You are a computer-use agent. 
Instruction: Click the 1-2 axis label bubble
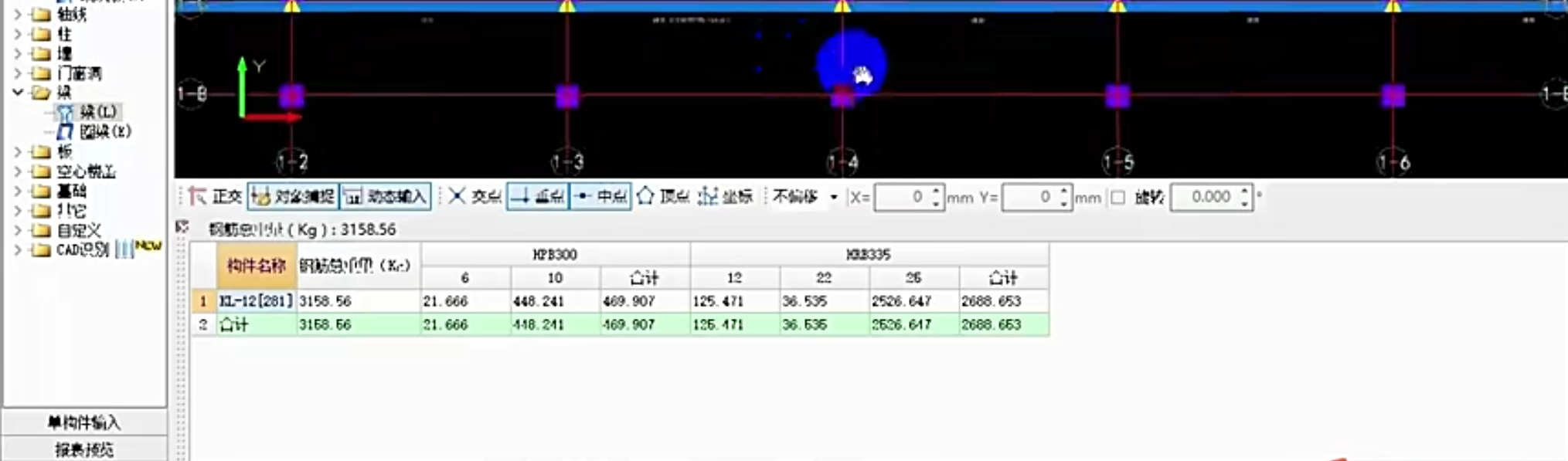click(292, 163)
